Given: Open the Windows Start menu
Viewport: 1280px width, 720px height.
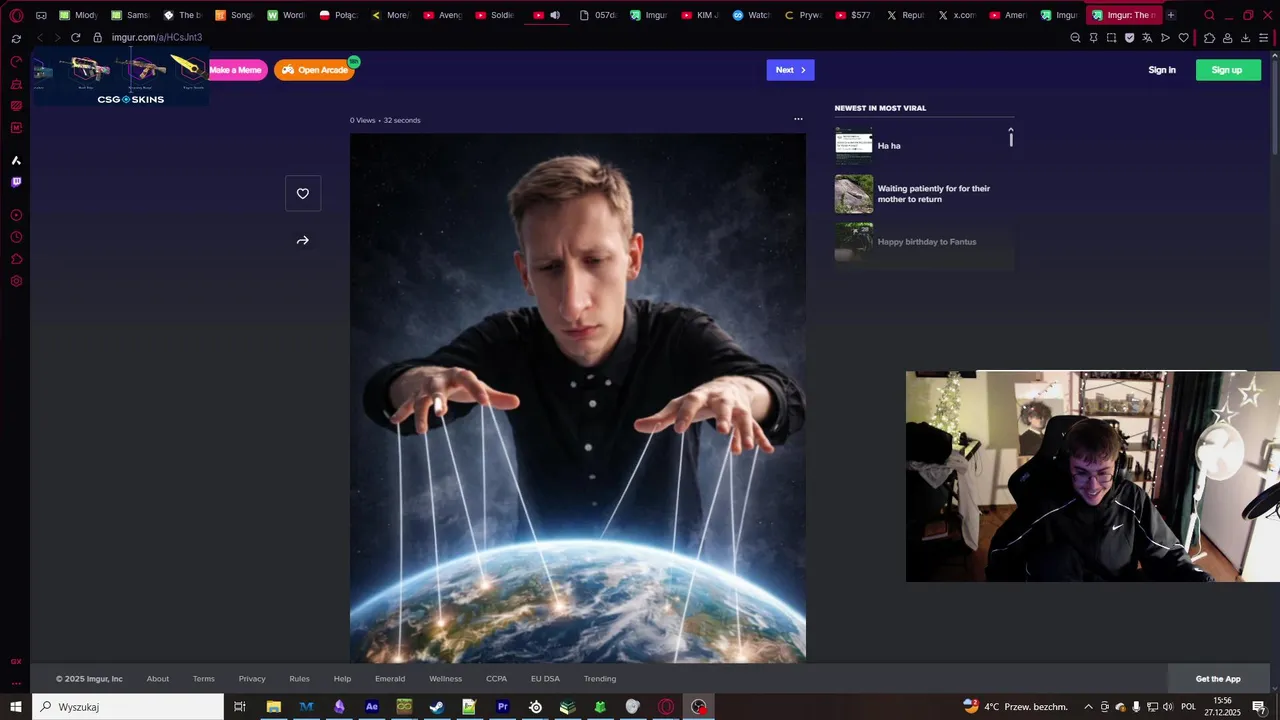Looking at the screenshot, I should 16,707.
